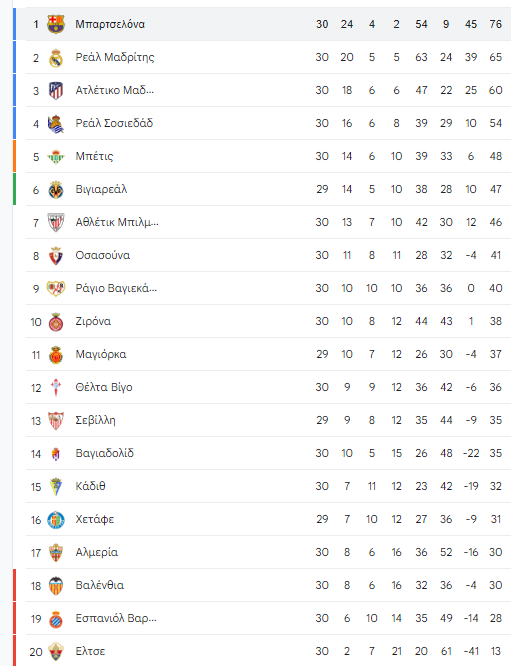
Task: Click the Villarreal yellow badge icon
Action: 56,190
